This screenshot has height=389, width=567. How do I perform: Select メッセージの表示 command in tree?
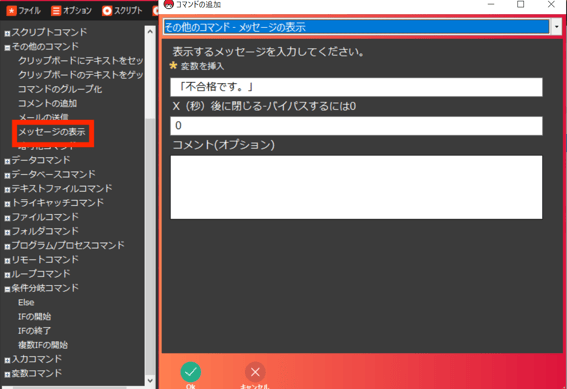[x=52, y=132]
